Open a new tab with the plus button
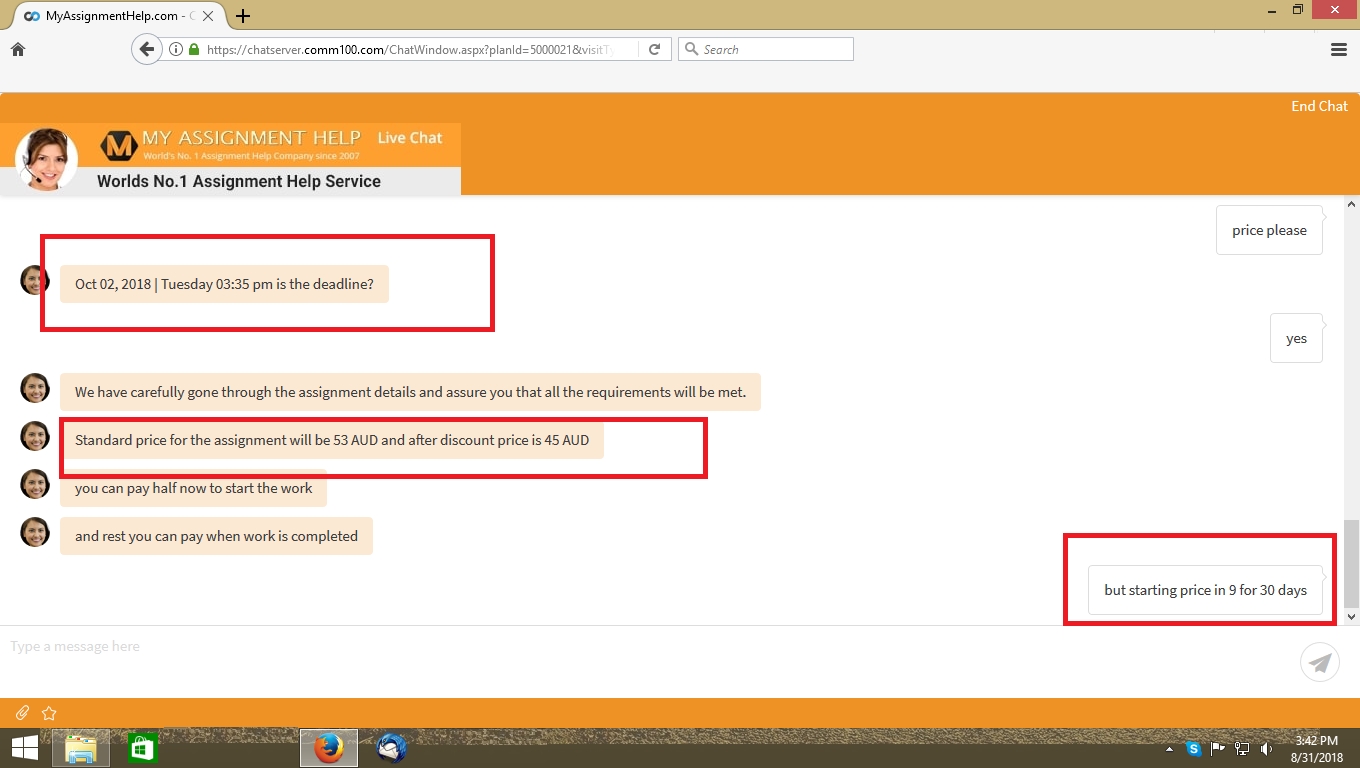The height and width of the screenshot is (768, 1360). 243,16
